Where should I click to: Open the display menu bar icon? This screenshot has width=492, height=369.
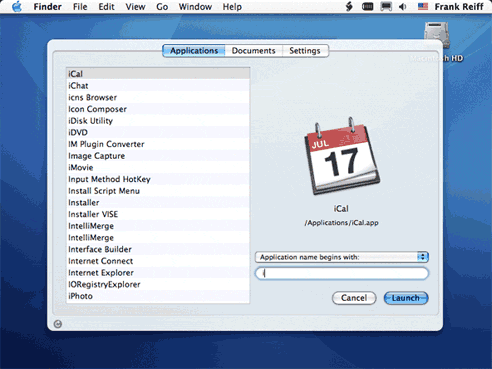[386, 7]
